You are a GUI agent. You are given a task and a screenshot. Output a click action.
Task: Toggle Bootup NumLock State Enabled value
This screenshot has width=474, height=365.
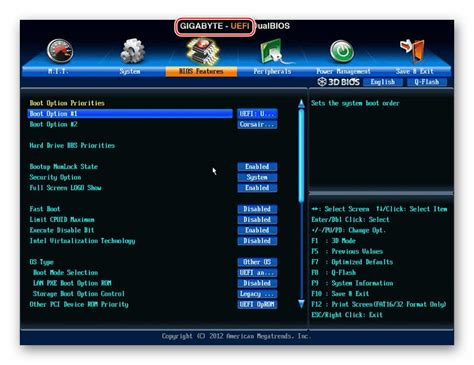click(x=257, y=167)
